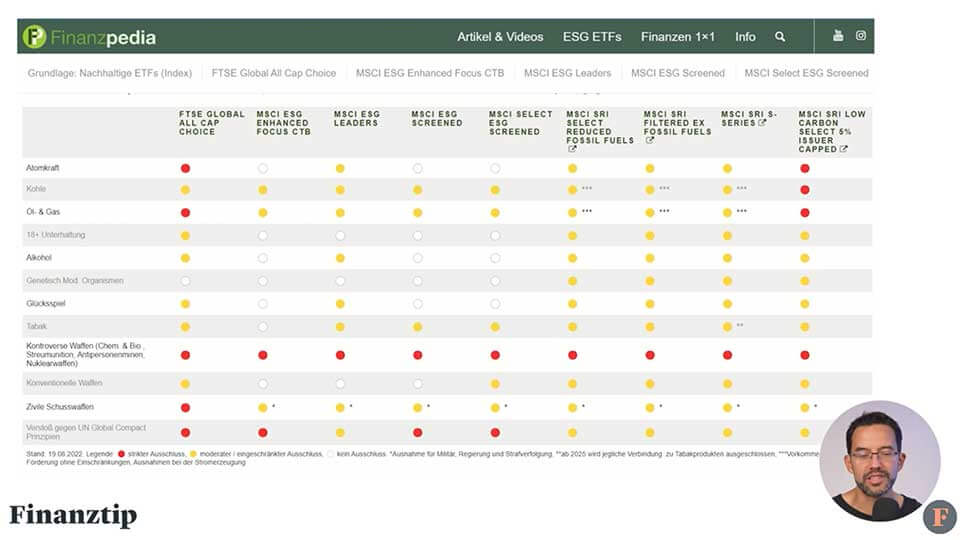The image size is (960, 540).
Task: Open Finanzen 1×1 menu
Action: point(678,37)
